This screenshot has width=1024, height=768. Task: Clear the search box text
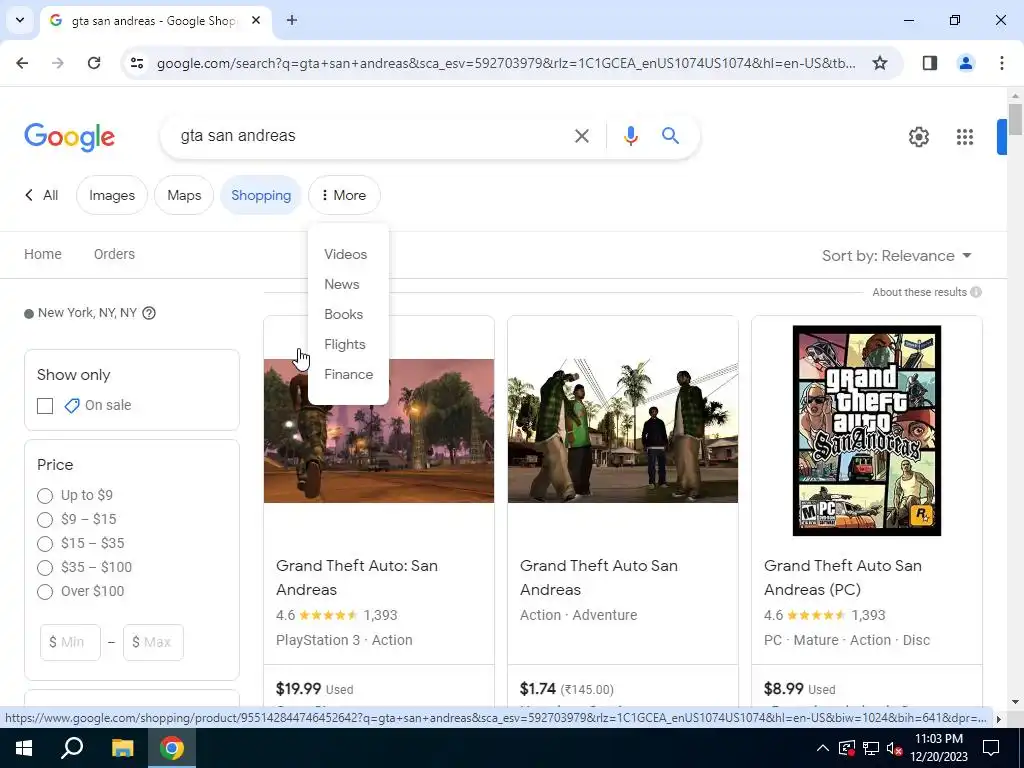pos(581,136)
